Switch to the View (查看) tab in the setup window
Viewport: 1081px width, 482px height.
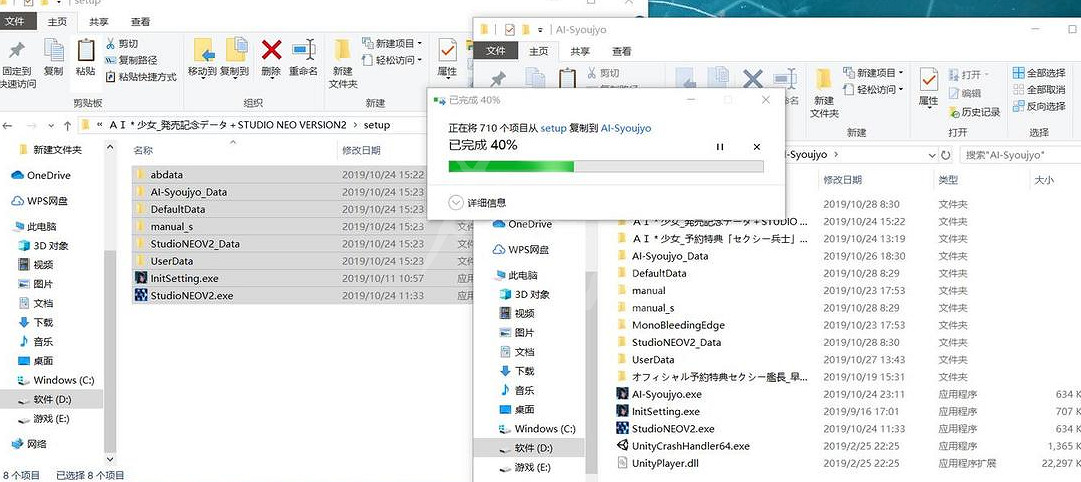(140, 21)
